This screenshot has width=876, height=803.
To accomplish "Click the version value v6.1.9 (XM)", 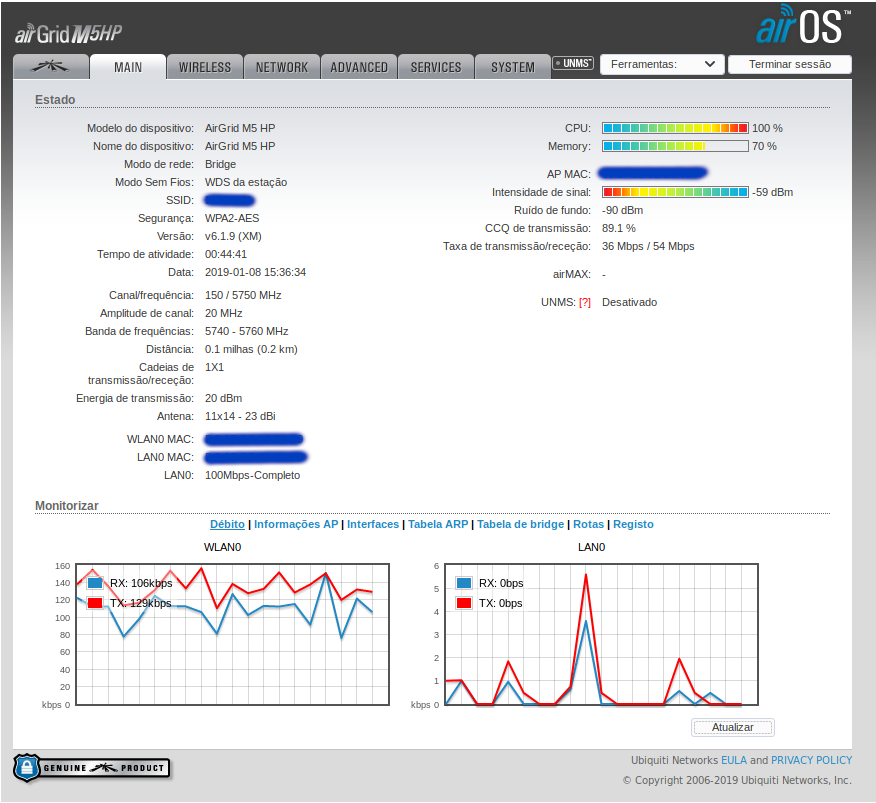I will pyautogui.click(x=233, y=236).
